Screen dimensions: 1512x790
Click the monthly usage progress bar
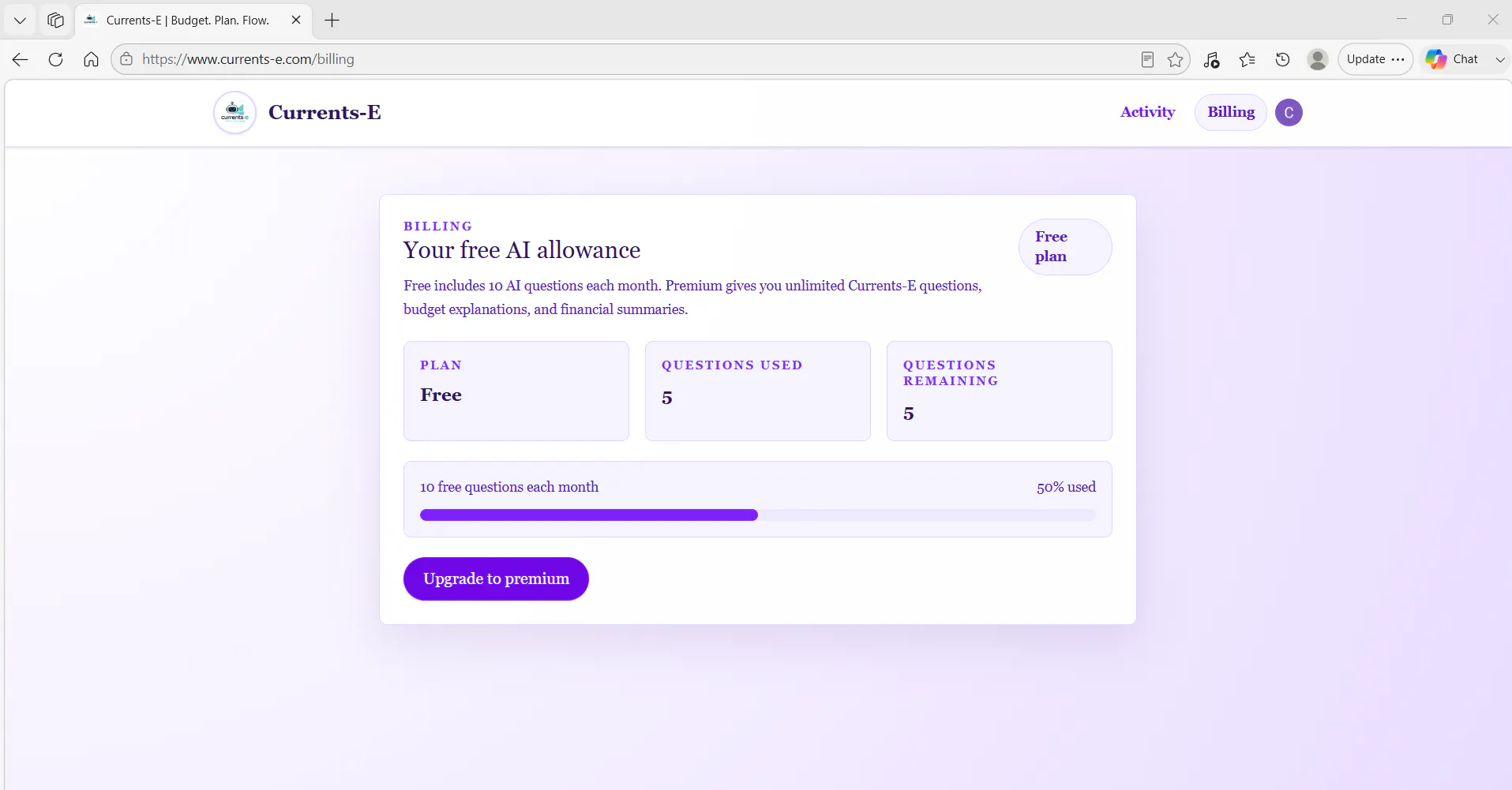coord(758,515)
